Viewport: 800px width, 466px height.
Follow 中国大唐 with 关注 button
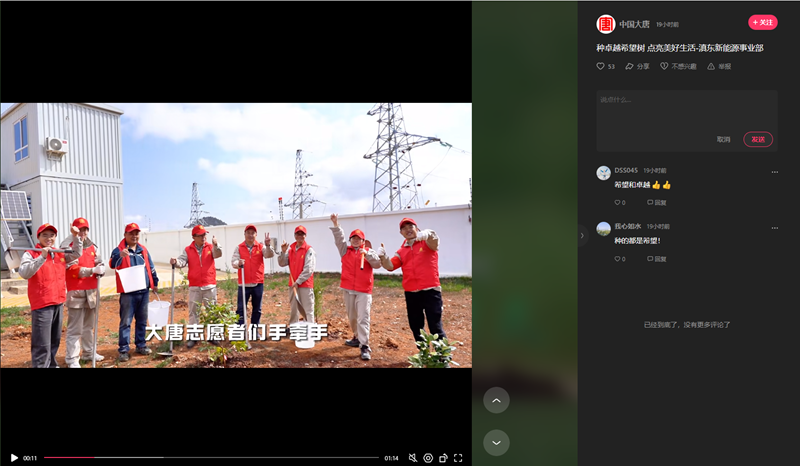762,22
